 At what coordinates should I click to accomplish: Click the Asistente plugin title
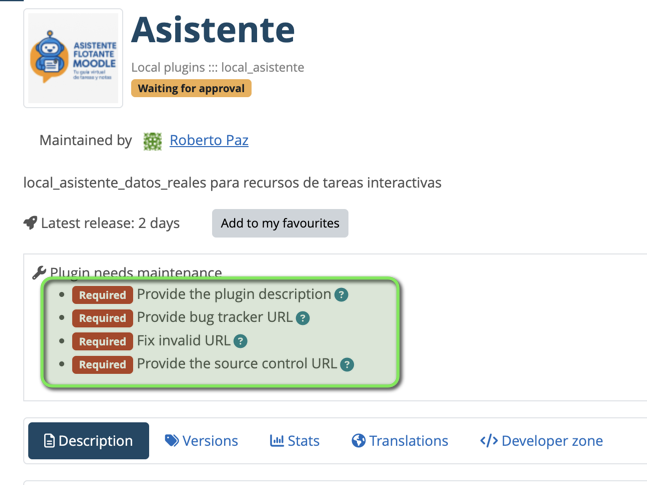[x=213, y=30]
